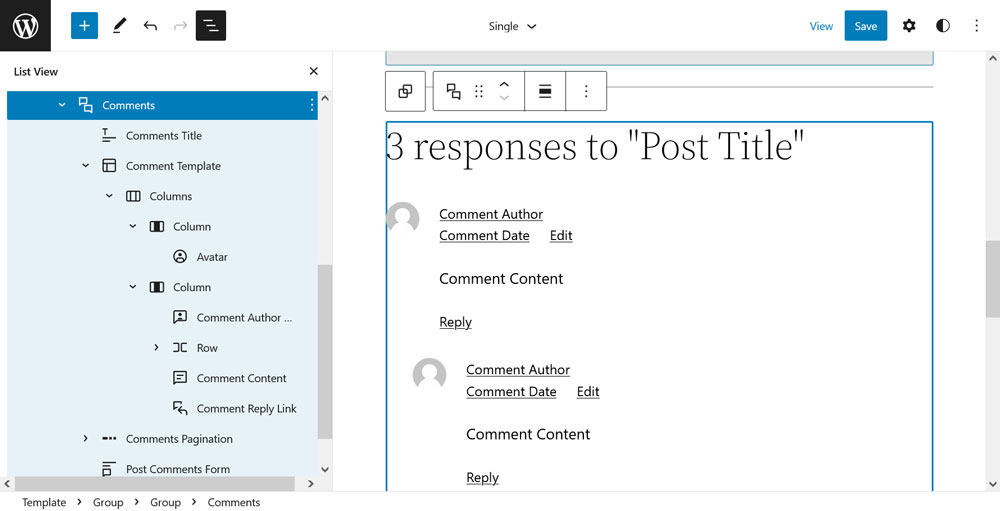Viewport: 1000px width, 511px height.
Task: Click the first Comment Author link
Action: click(x=491, y=214)
